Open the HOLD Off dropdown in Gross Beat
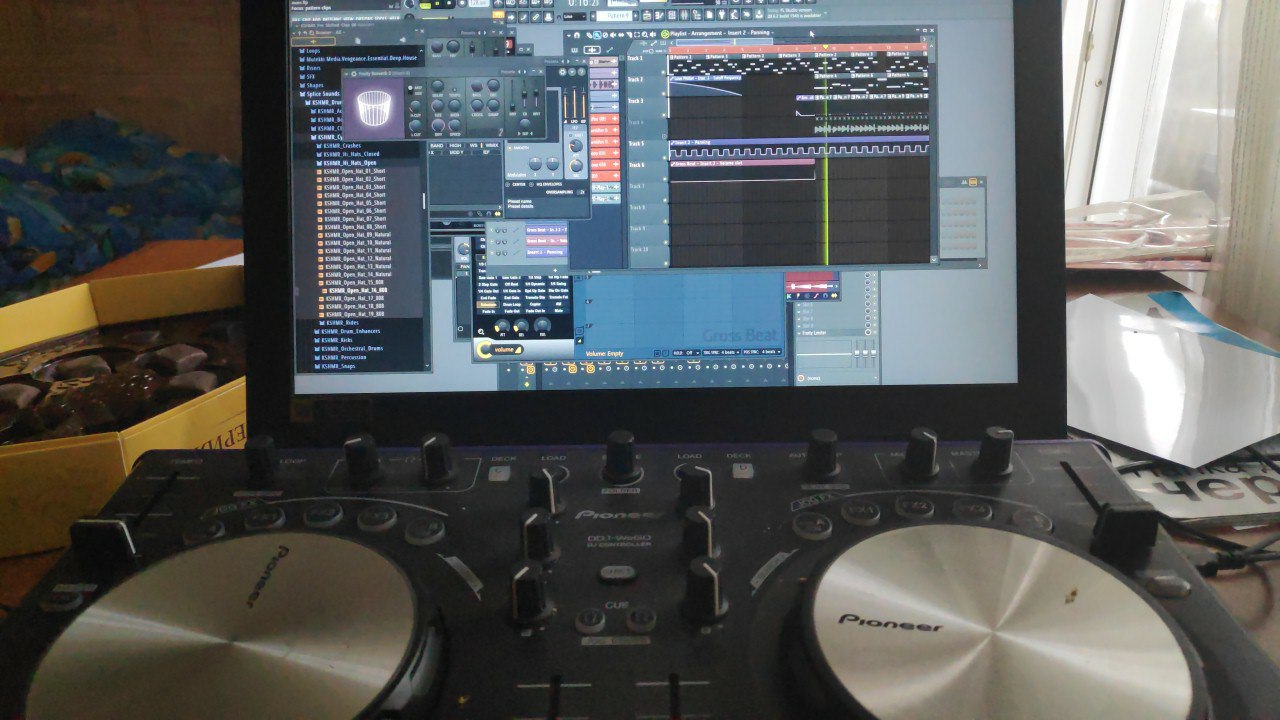This screenshot has width=1280, height=720. [686, 352]
